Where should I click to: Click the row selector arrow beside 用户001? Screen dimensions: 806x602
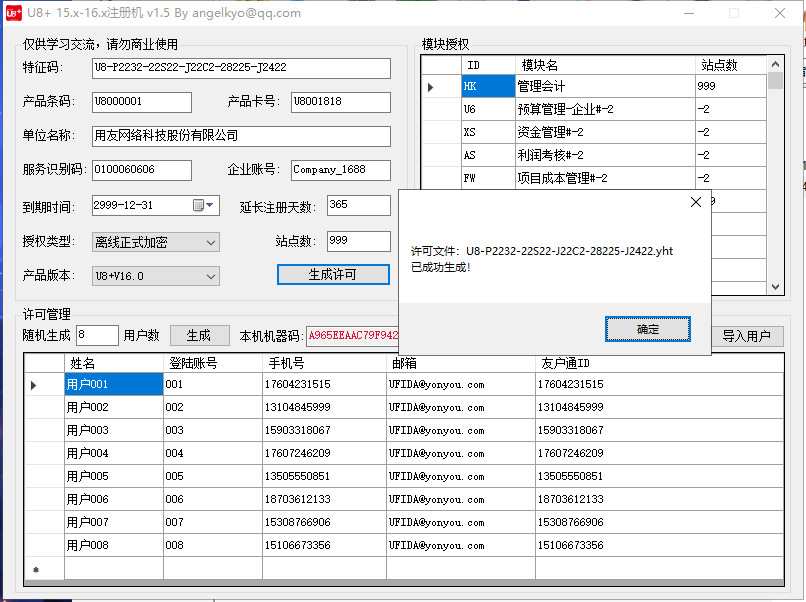pos(31,384)
